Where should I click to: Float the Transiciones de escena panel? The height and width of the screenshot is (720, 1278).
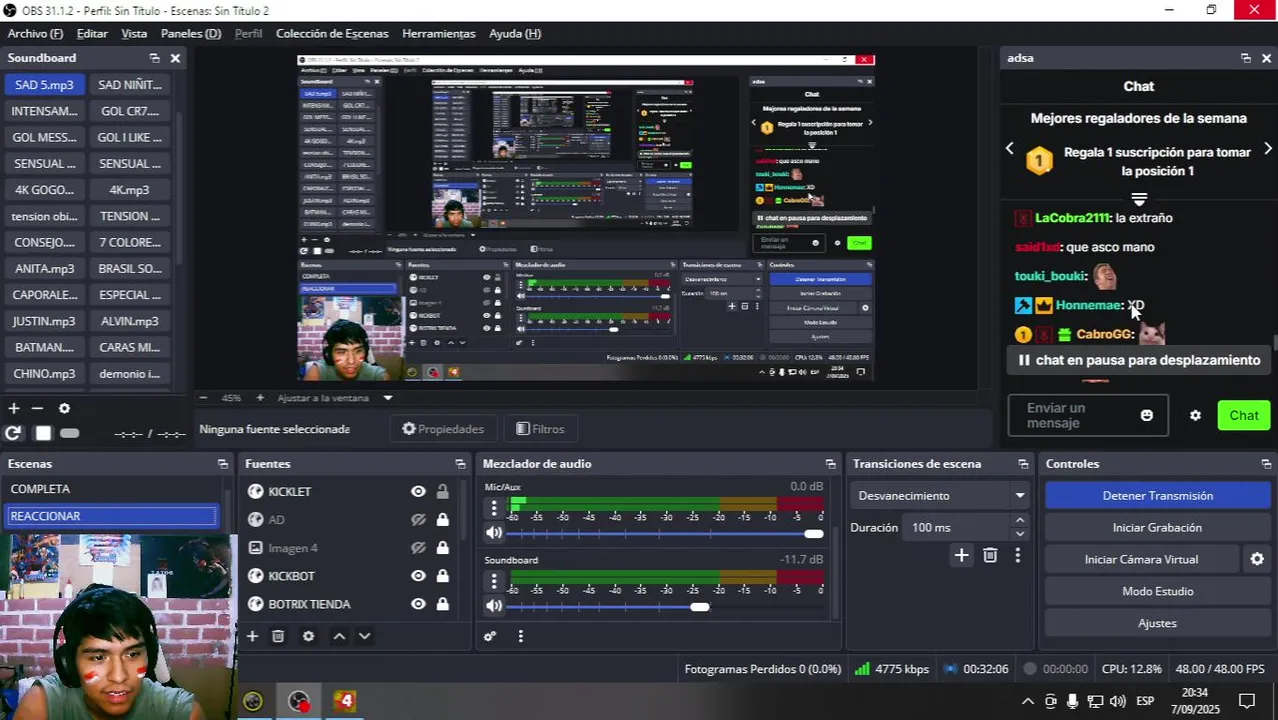pyautogui.click(x=1023, y=464)
